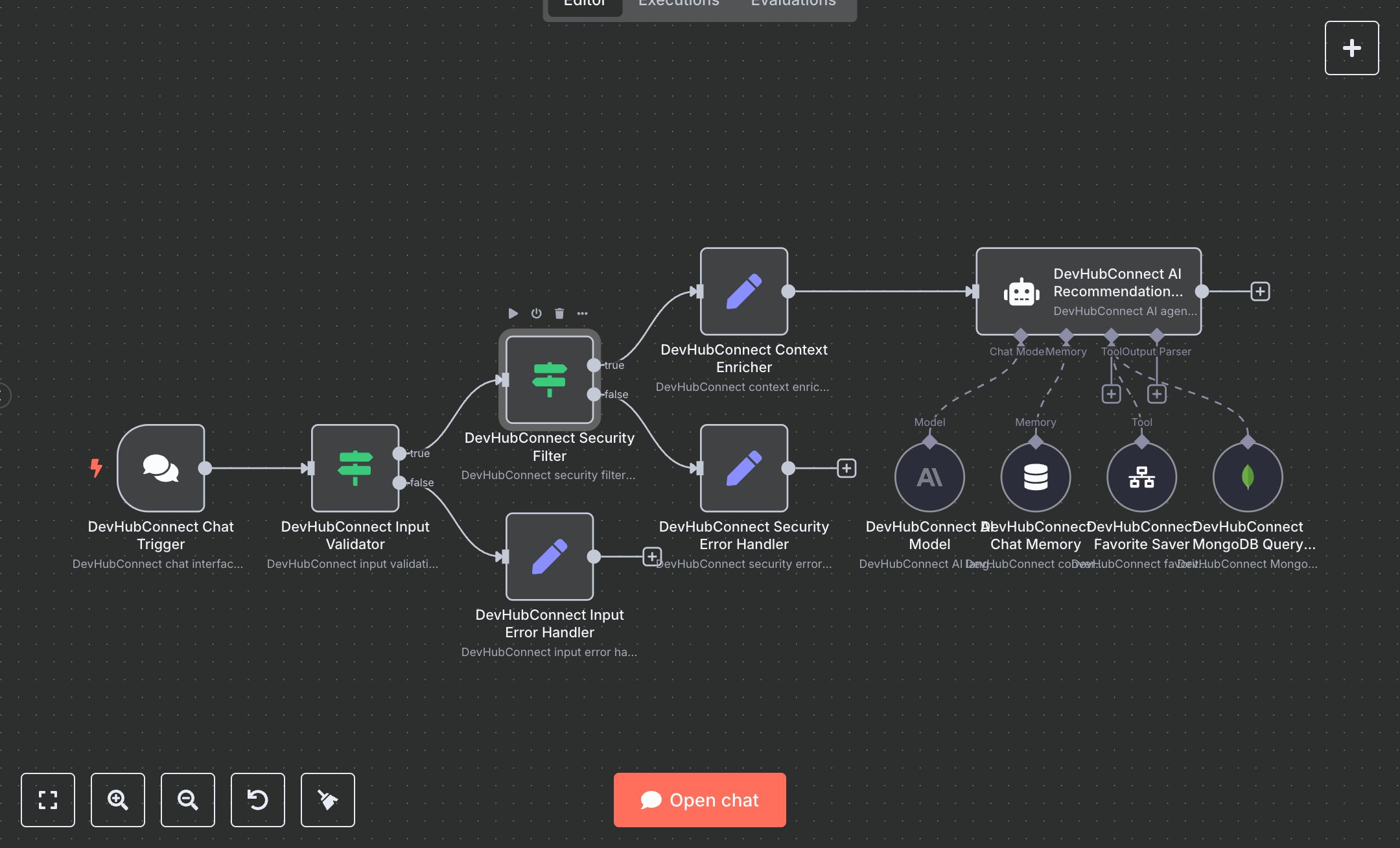
Task: Reset the canvas zoom with the curved arrow icon
Action: [x=258, y=800]
